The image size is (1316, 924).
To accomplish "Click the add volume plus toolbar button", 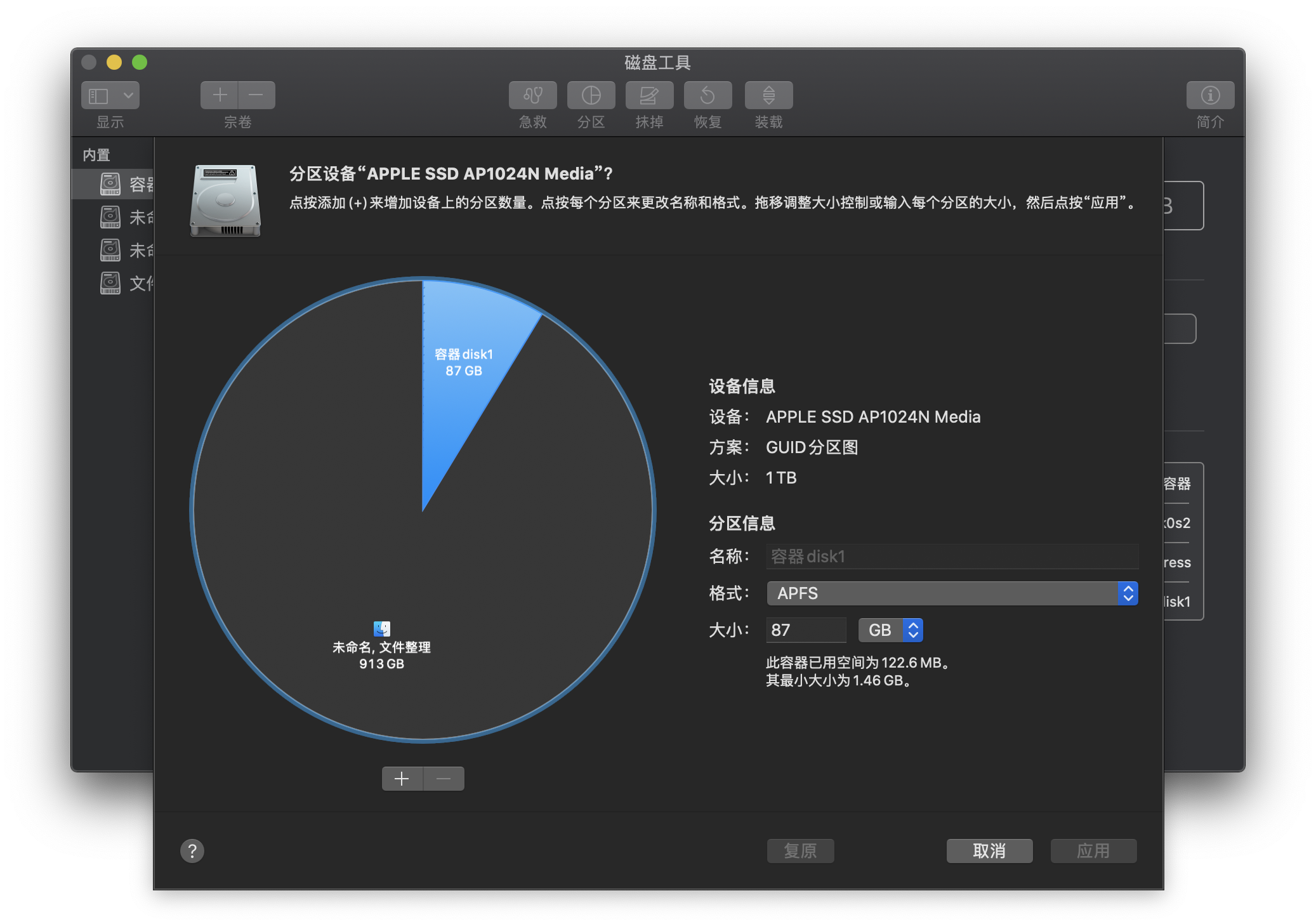I will pyautogui.click(x=220, y=95).
